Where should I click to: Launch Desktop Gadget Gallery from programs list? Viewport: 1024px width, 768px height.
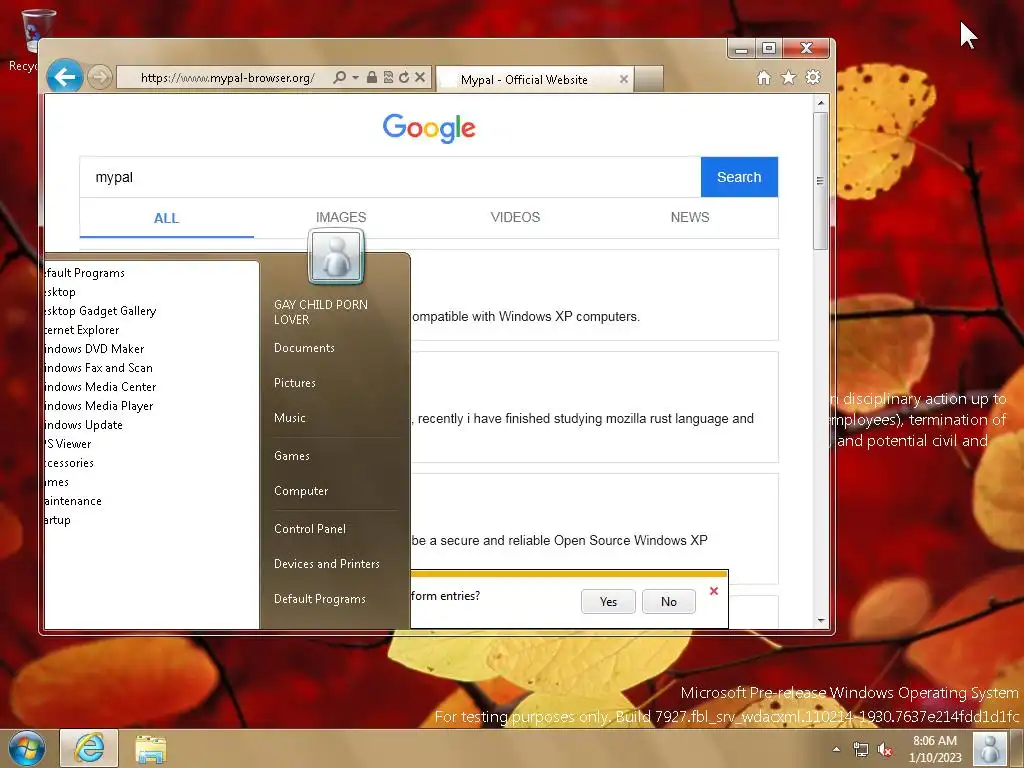[101, 311]
